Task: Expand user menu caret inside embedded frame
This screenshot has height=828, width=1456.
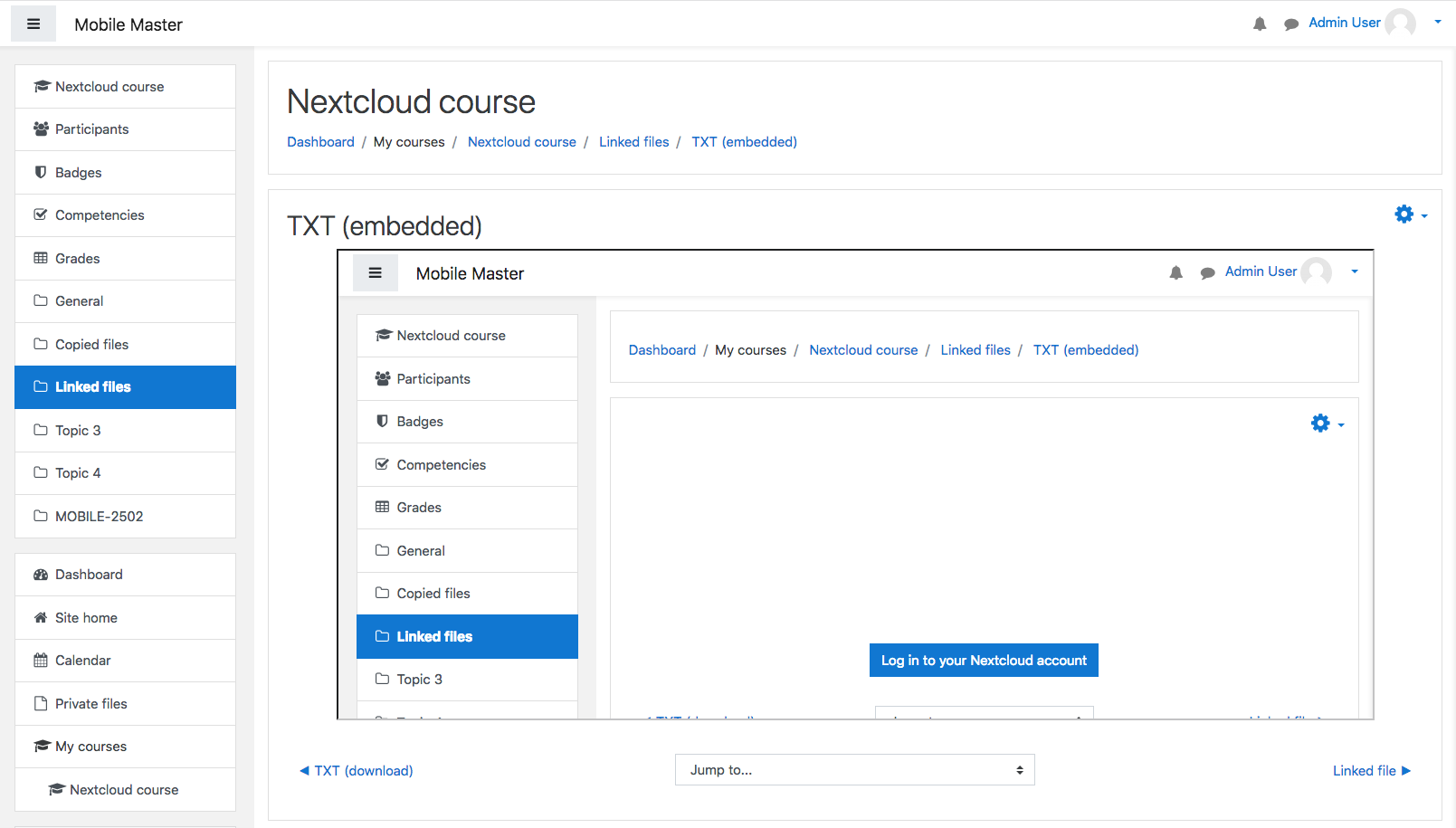Action: point(1354,271)
